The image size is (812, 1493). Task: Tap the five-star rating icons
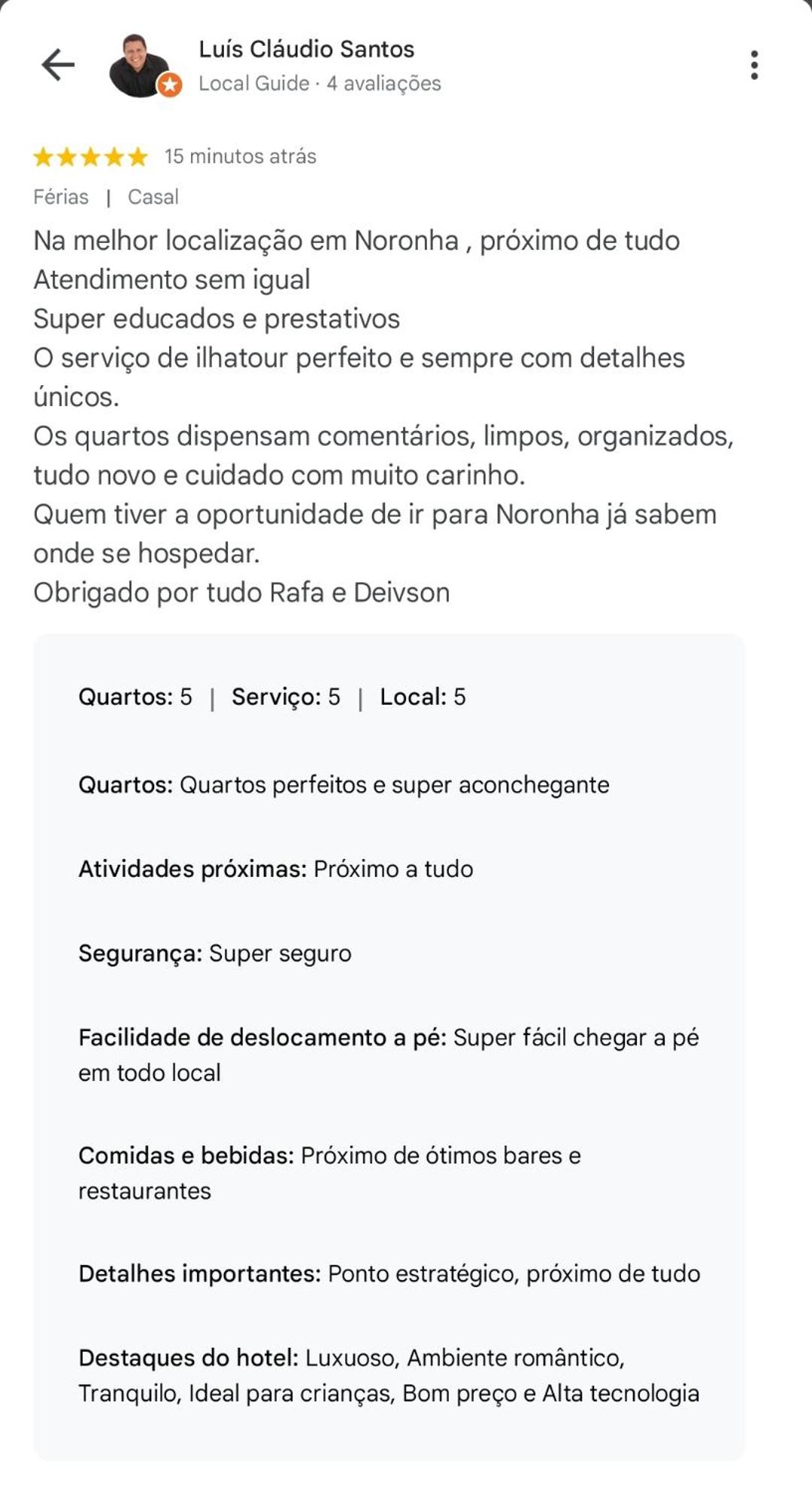91,156
